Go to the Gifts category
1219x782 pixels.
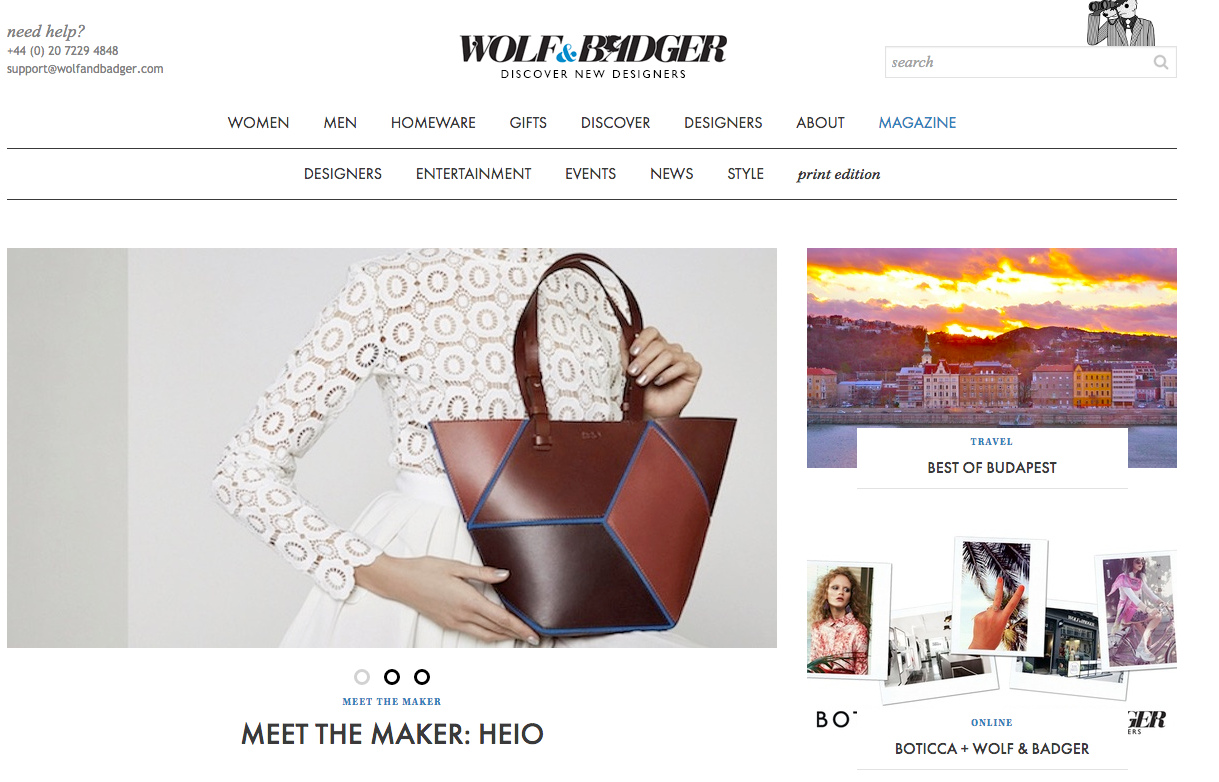click(x=528, y=123)
